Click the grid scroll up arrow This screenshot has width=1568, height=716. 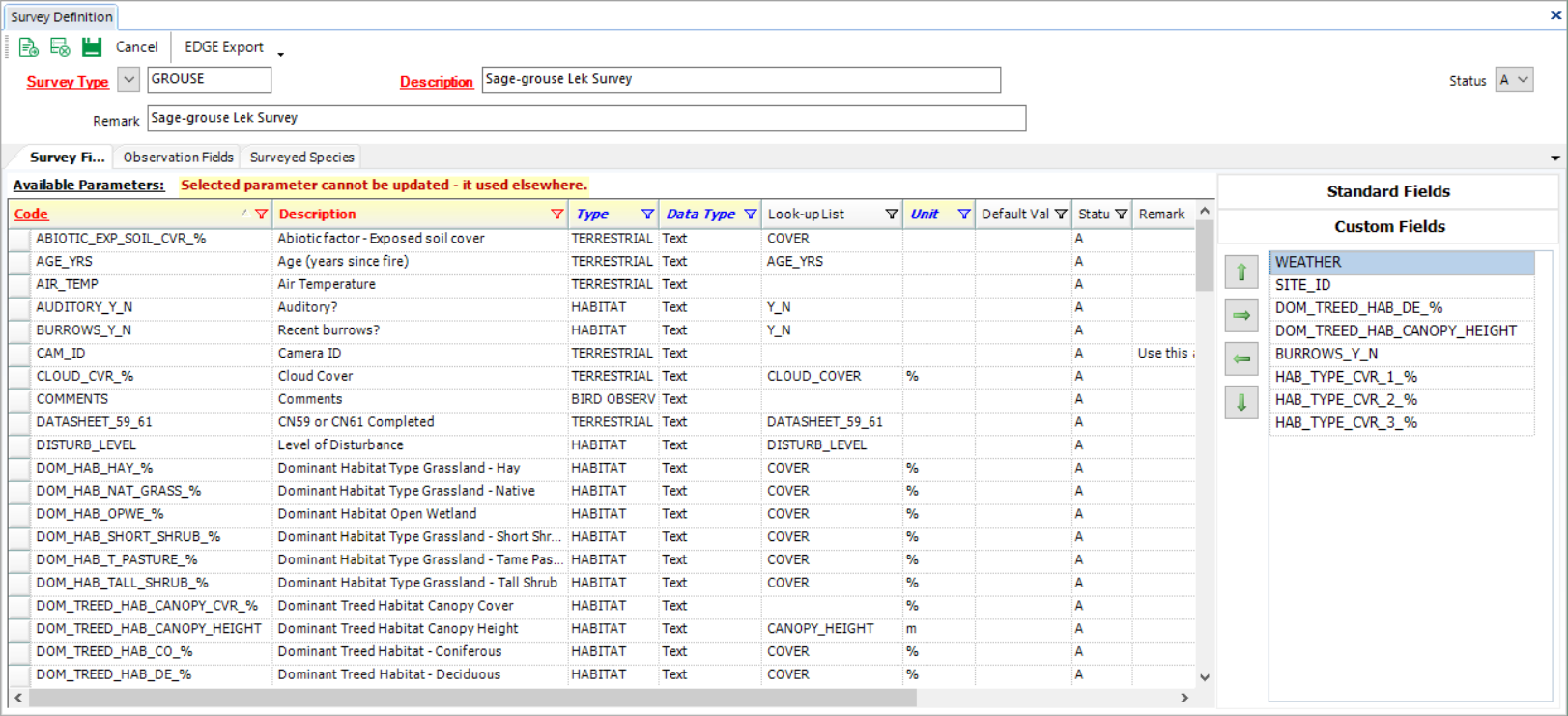(1204, 211)
